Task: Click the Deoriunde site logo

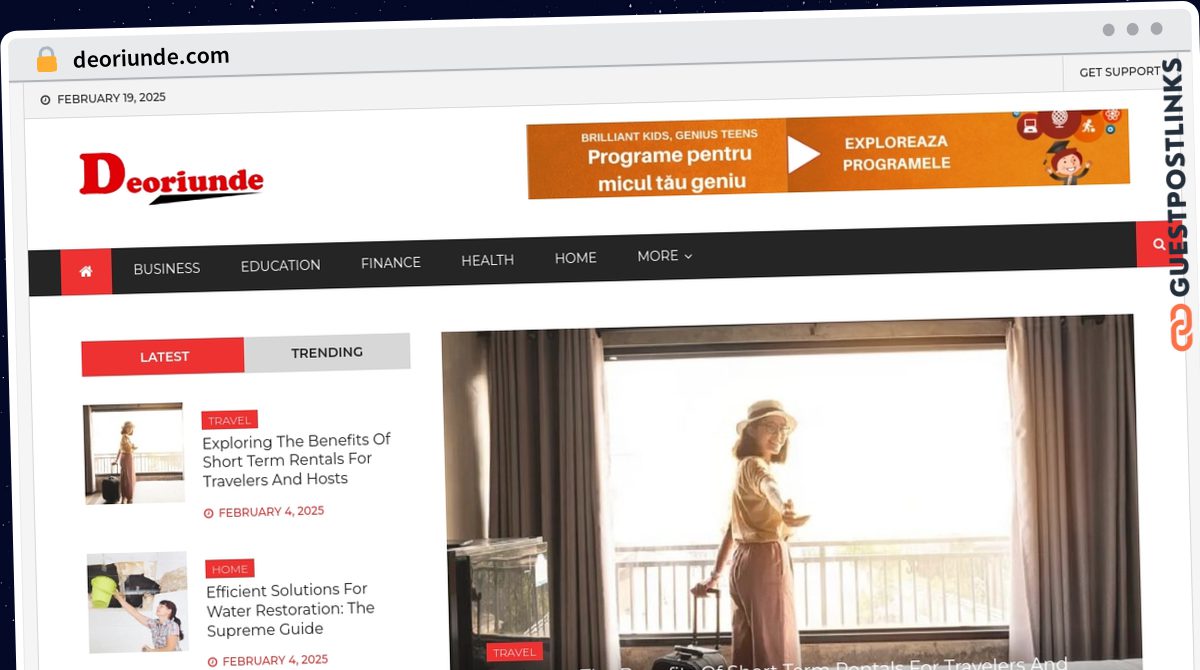Action: click(x=171, y=177)
